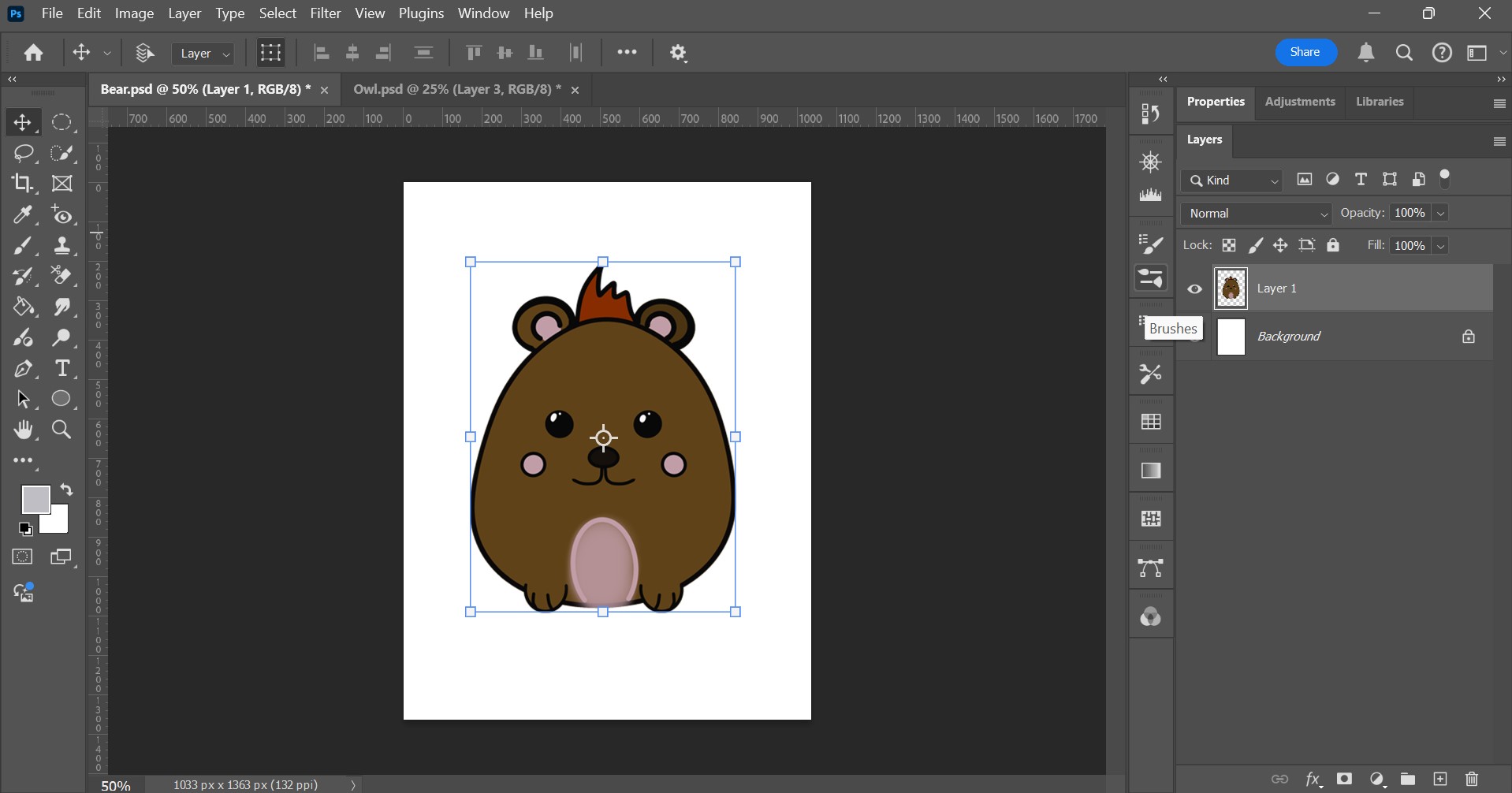Open the blend mode Normal dropdown
The width and height of the screenshot is (1512, 793).
coord(1256,214)
